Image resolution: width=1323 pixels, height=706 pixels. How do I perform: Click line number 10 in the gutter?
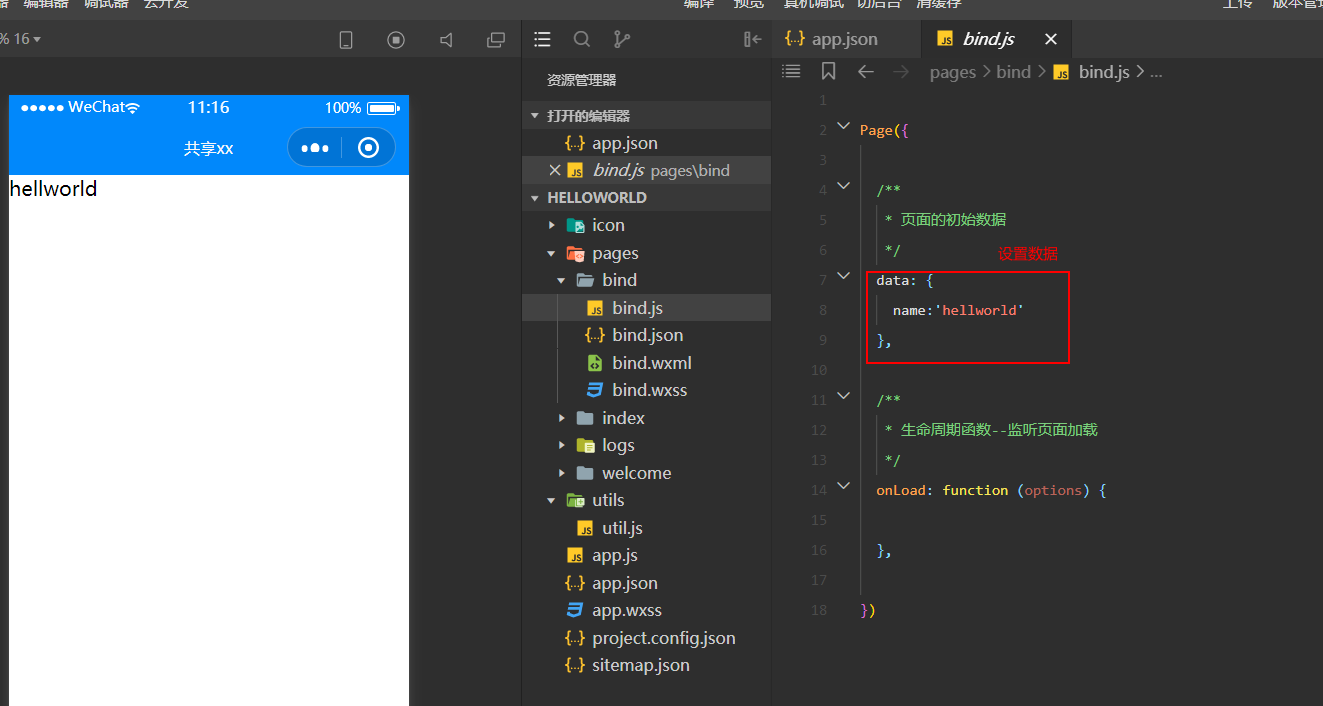(820, 370)
